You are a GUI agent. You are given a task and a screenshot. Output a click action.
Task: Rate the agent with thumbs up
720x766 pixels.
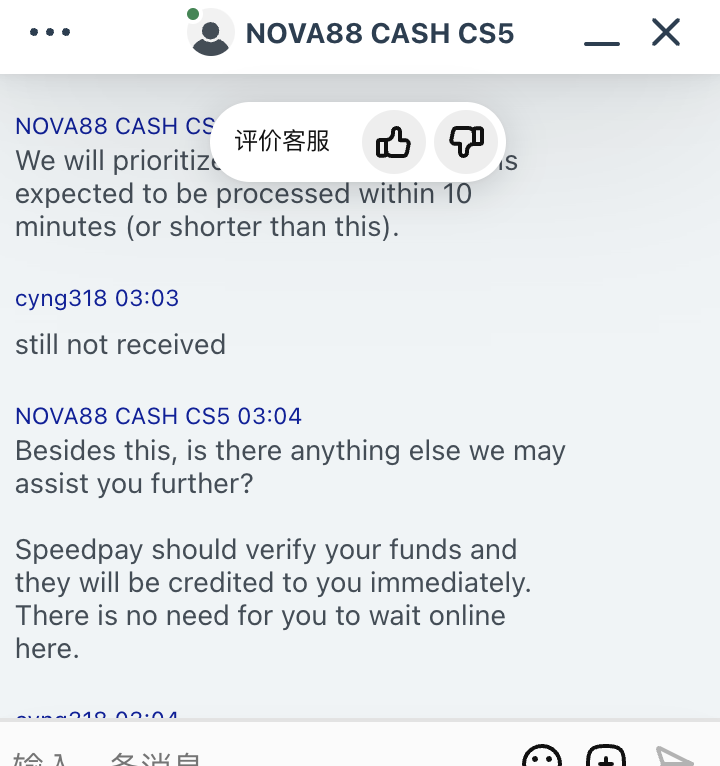394,142
